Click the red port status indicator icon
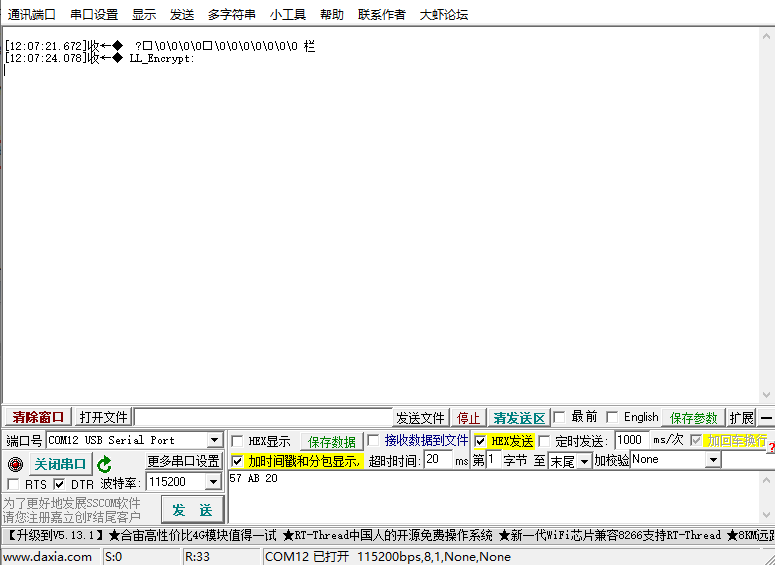Viewport: 775px width, 565px height. [15, 465]
